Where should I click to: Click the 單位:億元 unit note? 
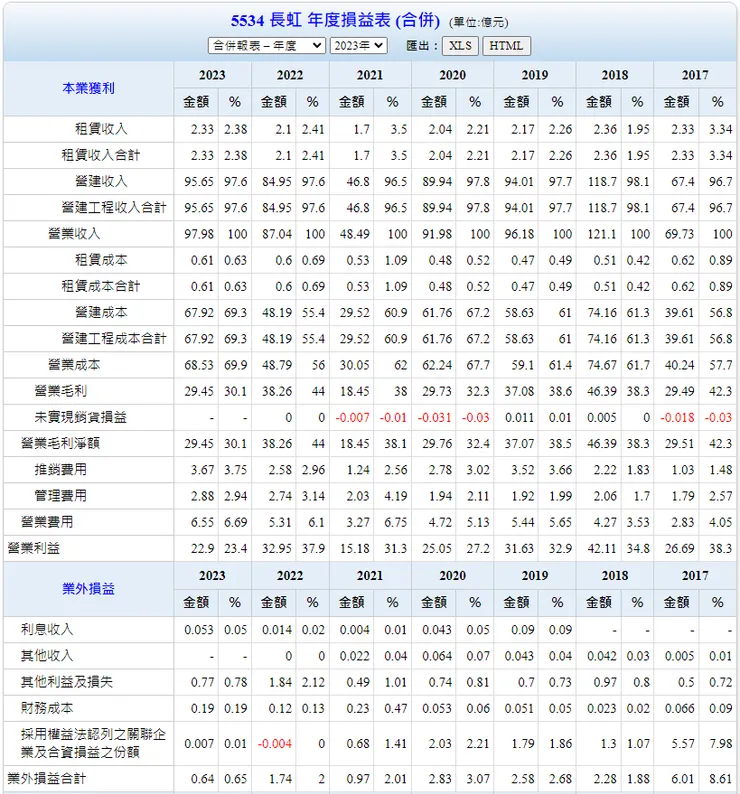[x=479, y=22]
